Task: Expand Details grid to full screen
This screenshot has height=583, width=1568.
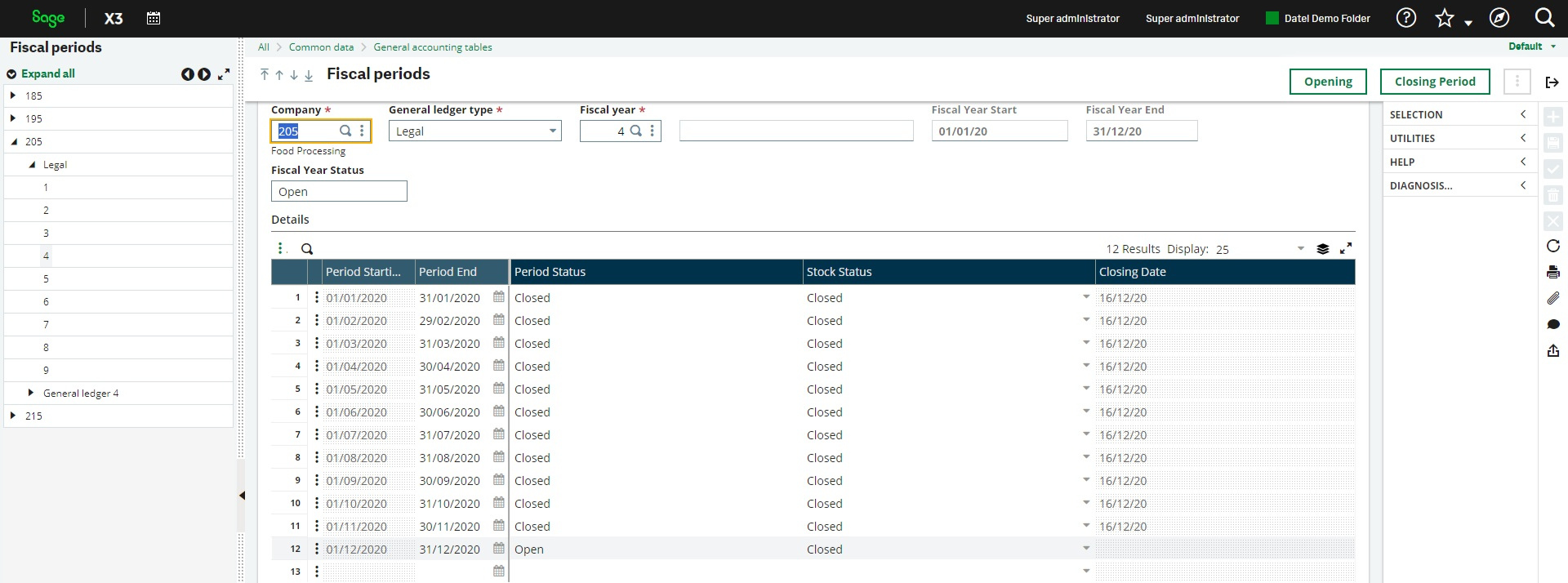Action: click(1346, 248)
